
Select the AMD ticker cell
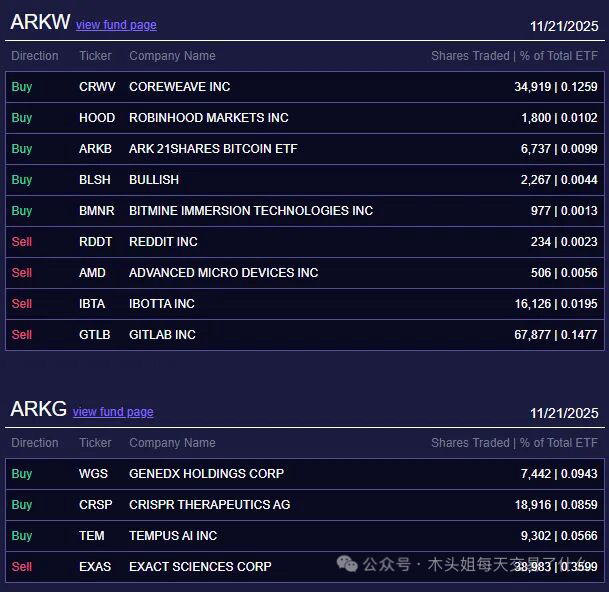click(x=92, y=273)
